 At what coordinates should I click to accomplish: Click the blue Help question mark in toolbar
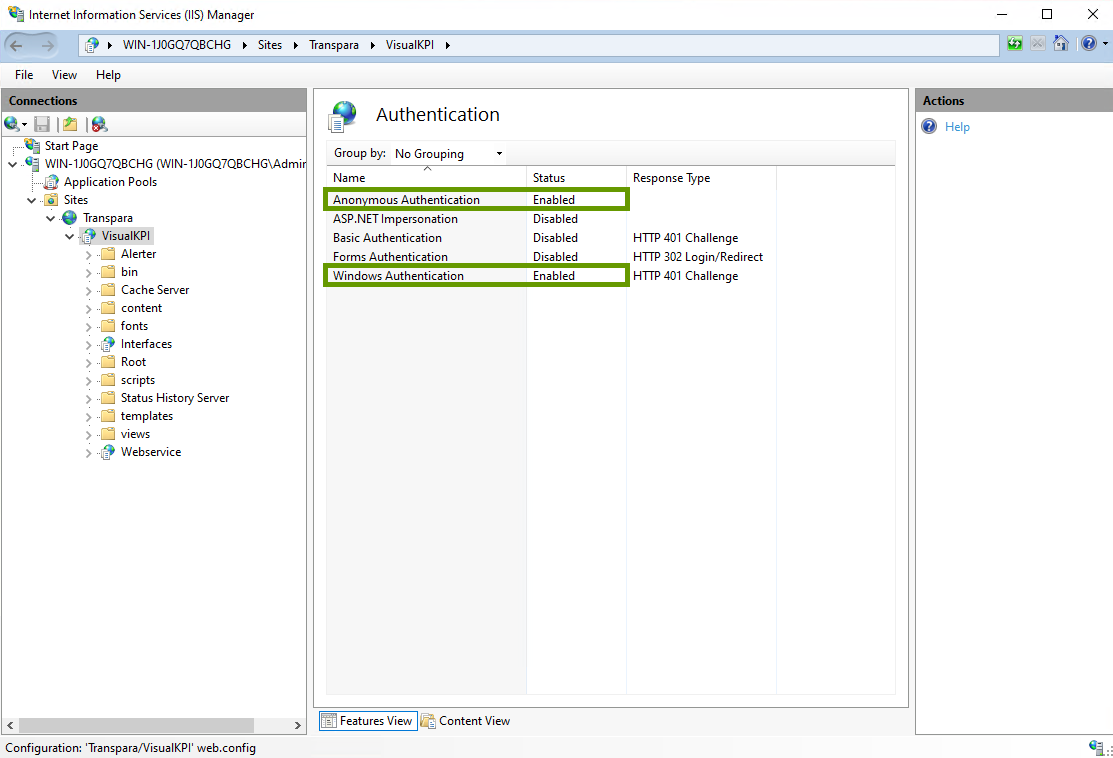(1088, 44)
